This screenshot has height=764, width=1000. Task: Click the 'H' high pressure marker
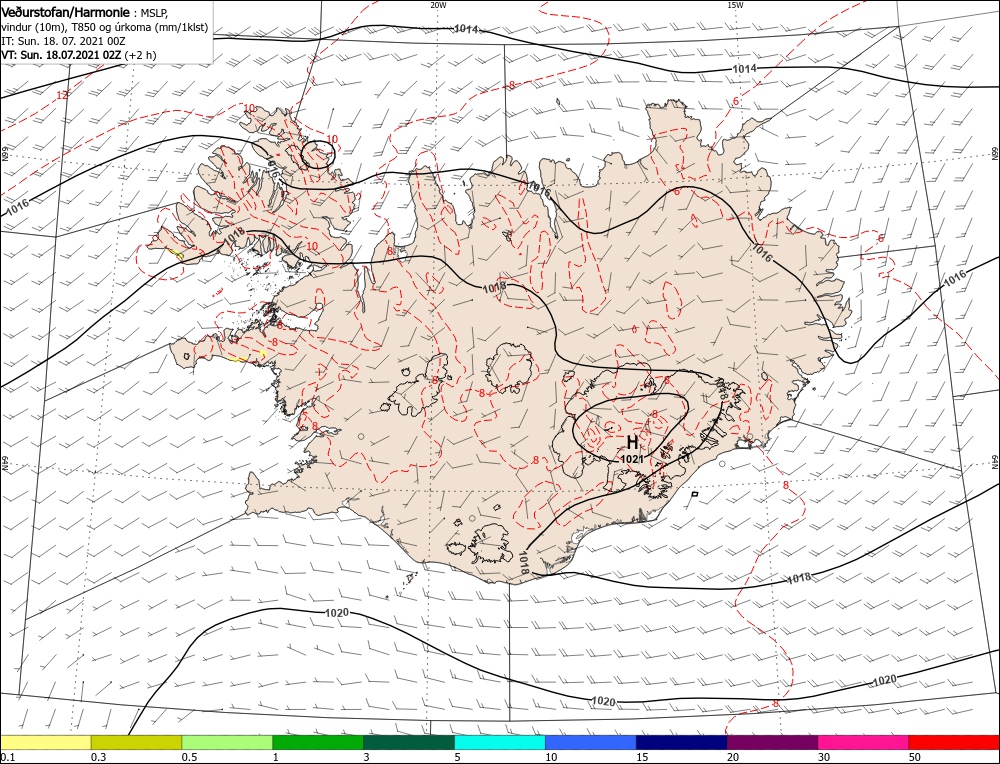(632, 442)
